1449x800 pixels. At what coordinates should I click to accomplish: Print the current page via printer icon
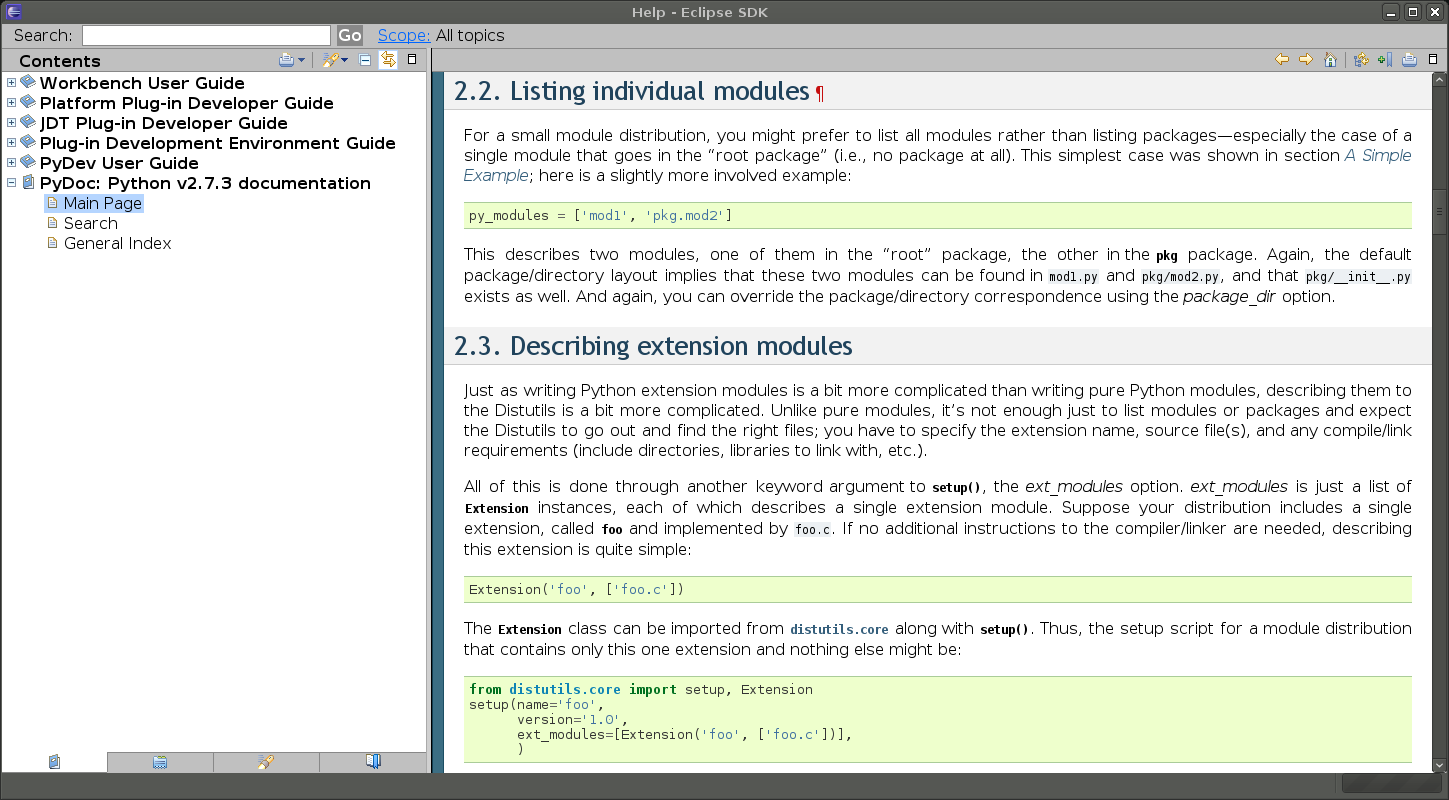[1409, 60]
